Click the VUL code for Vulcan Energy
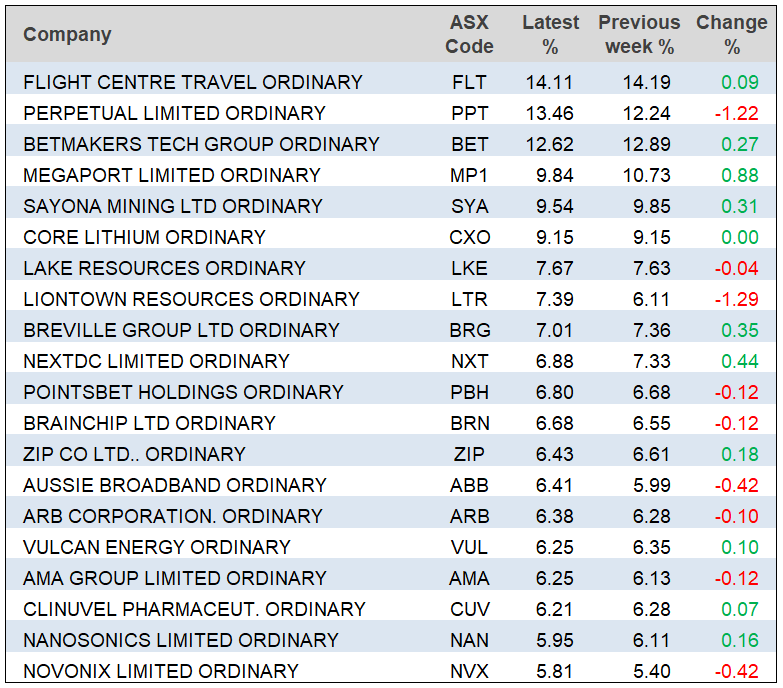783x688 pixels. [x=469, y=547]
